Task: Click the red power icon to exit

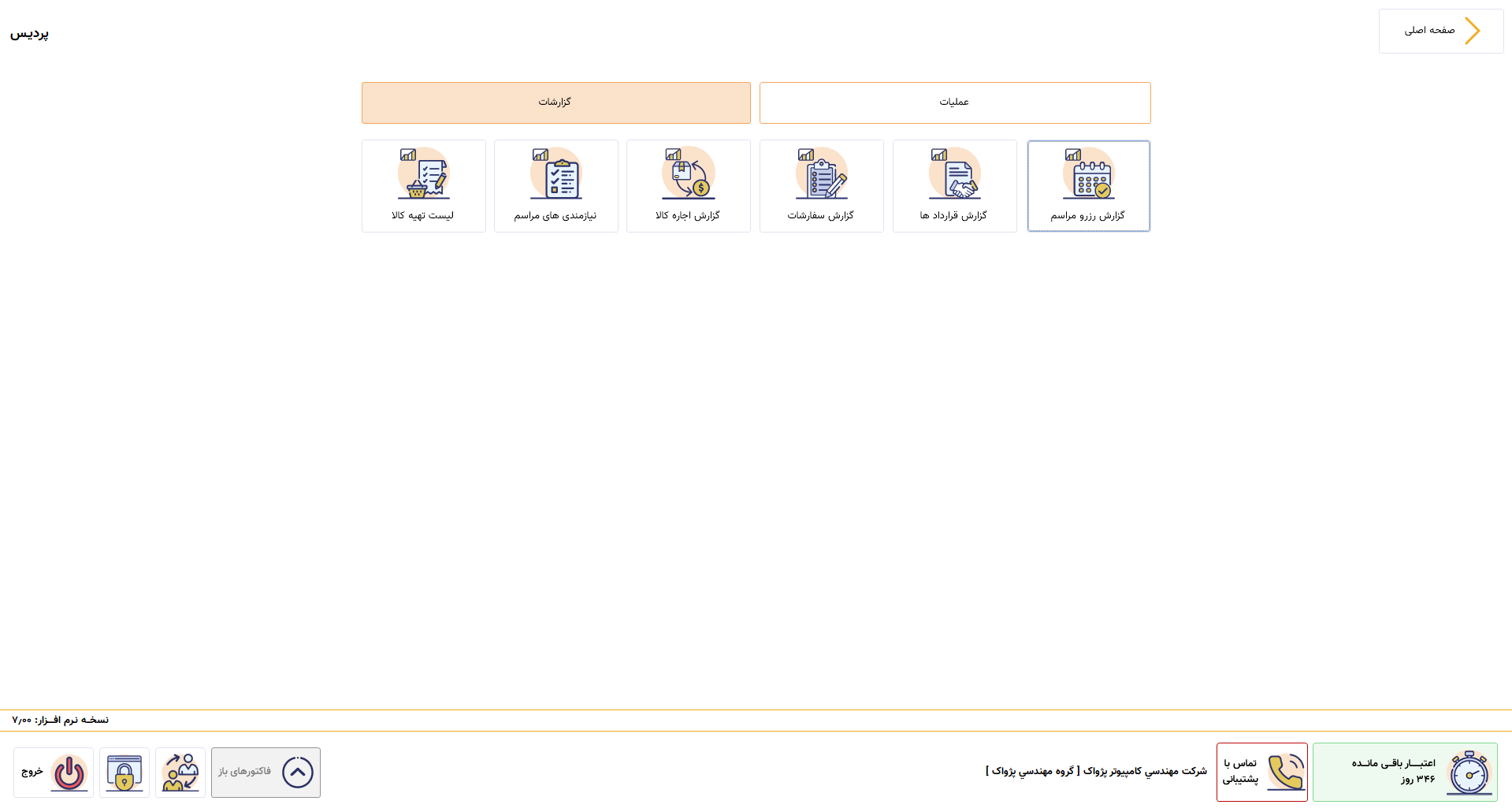Action: 69,773
